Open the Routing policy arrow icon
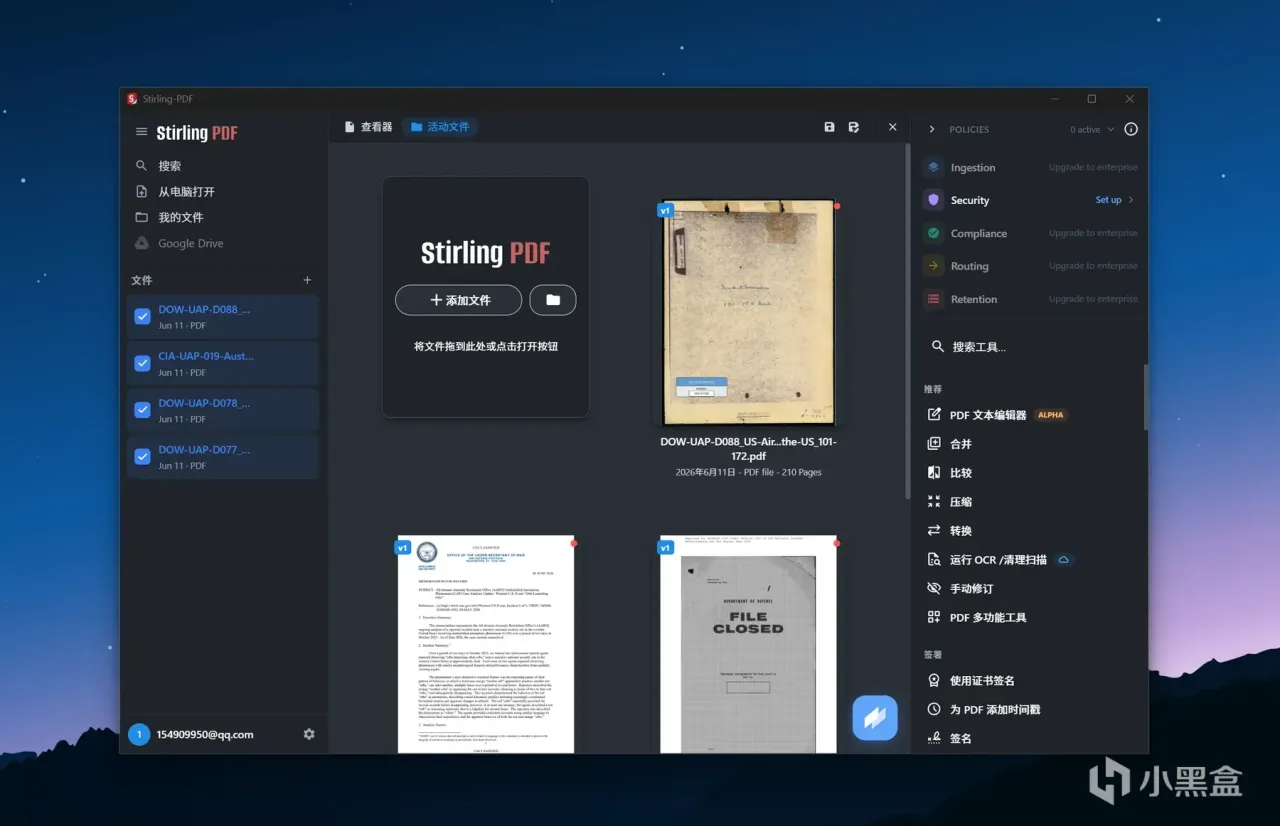The image size is (1280, 826). [933, 266]
